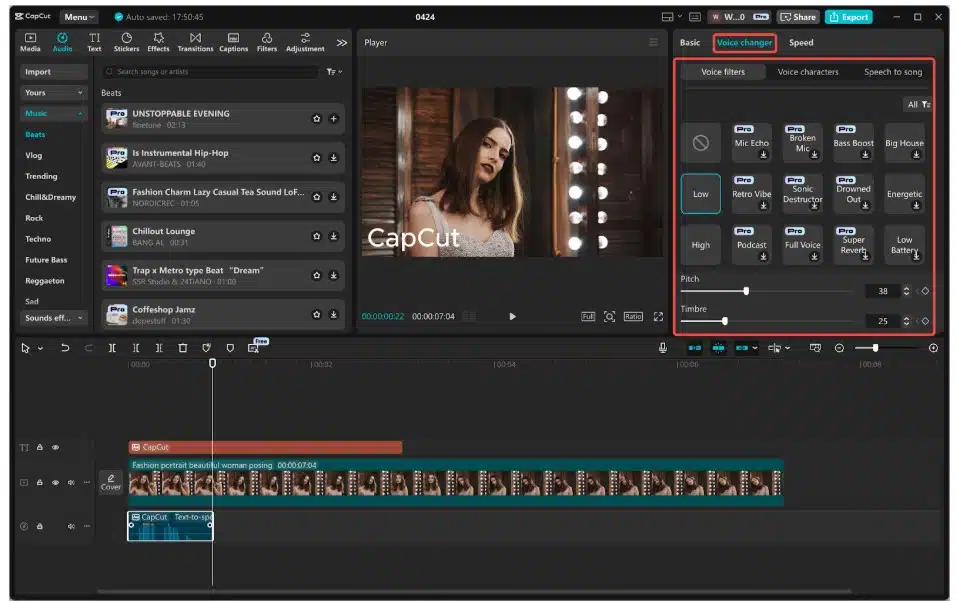
Task: Click the Share button
Action: (798, 17)
